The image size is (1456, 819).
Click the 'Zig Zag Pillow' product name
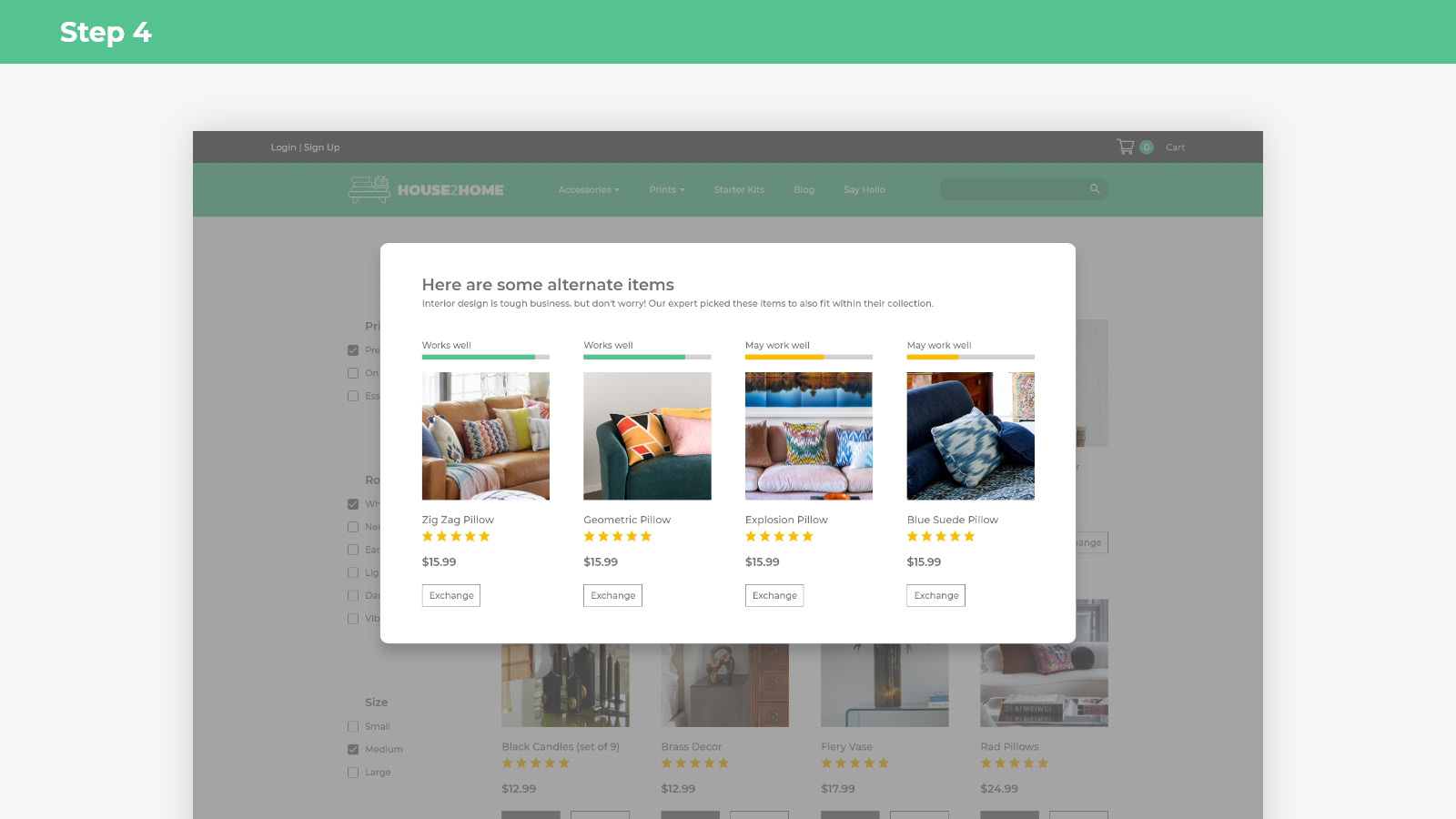point(458,520)
